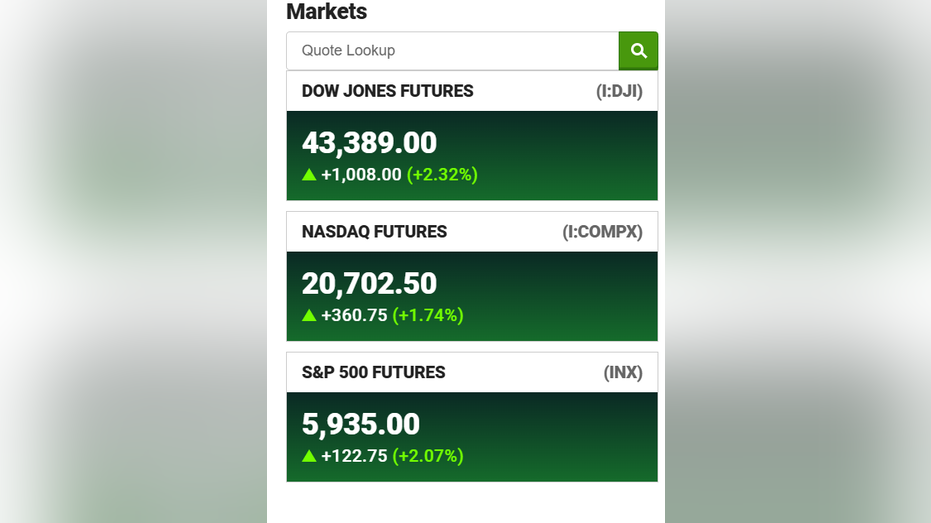Viewport: 931px width, 523px height.
Task: Select the 20,702.50 Nasdaq price
Action: coord(369,283)
